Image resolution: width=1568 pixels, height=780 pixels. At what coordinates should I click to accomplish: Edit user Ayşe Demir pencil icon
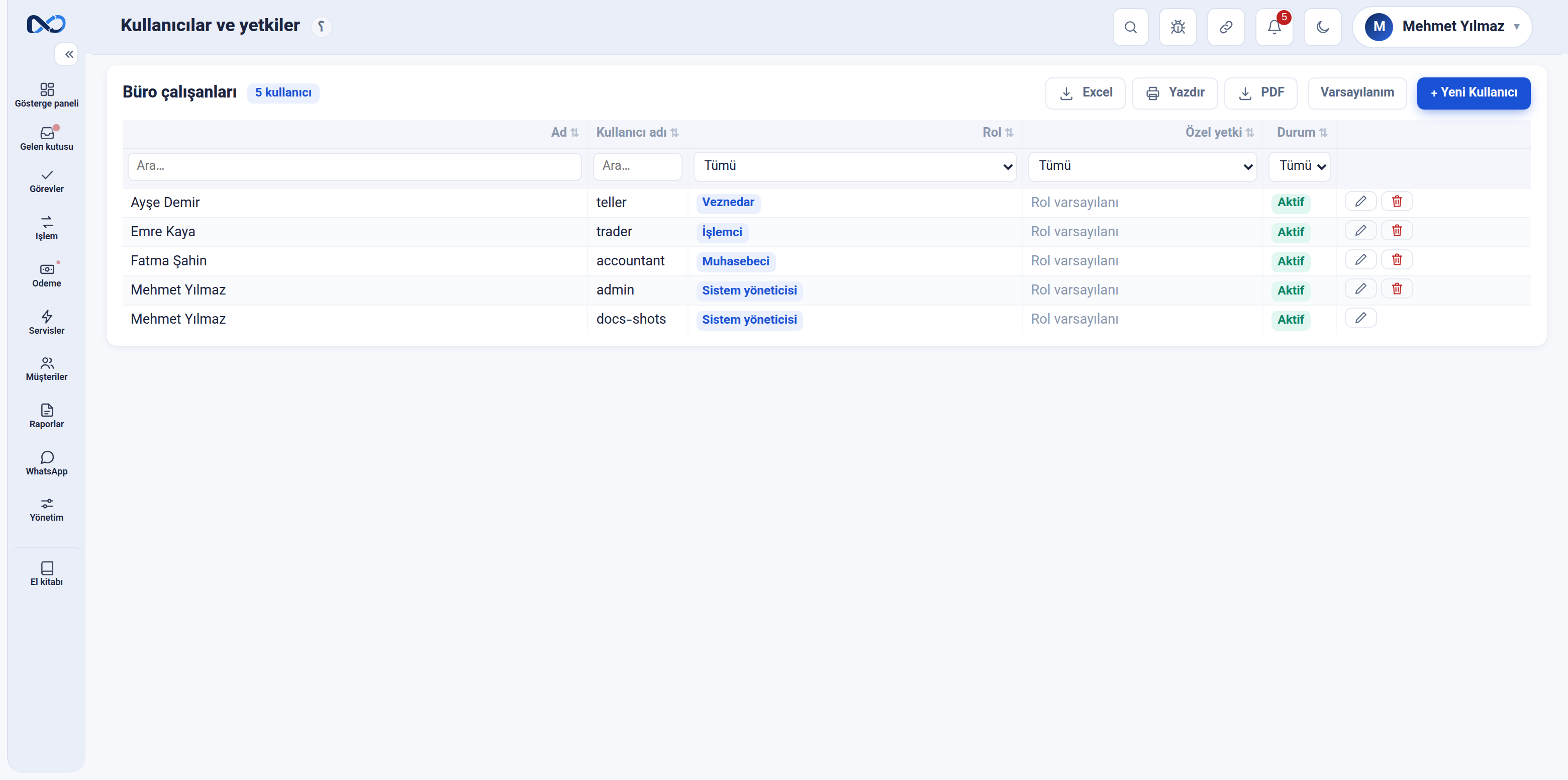click(x=1360, y=202)
